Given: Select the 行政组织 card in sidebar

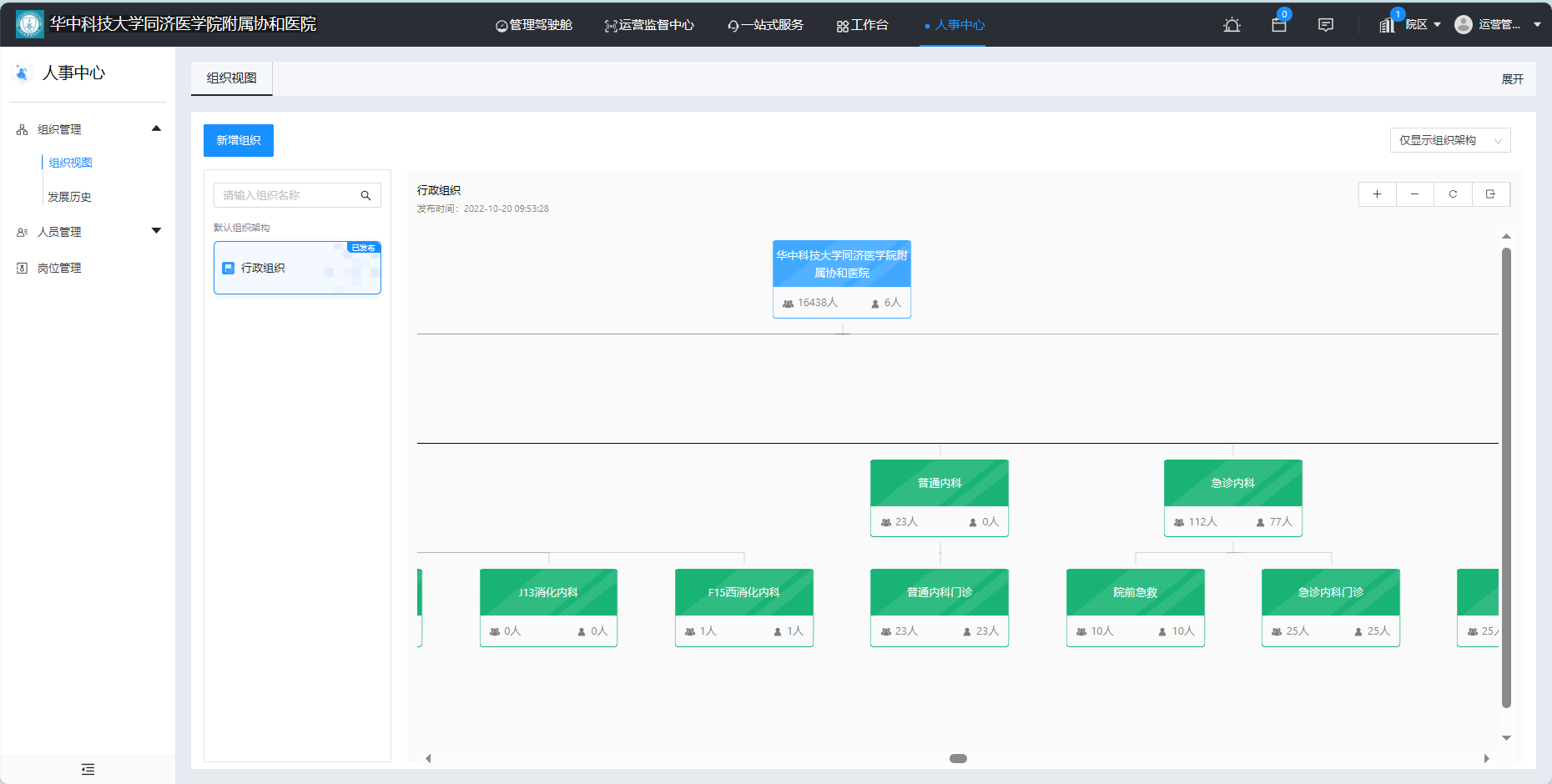Looking at the screenshot, I should tap(297, 268).
